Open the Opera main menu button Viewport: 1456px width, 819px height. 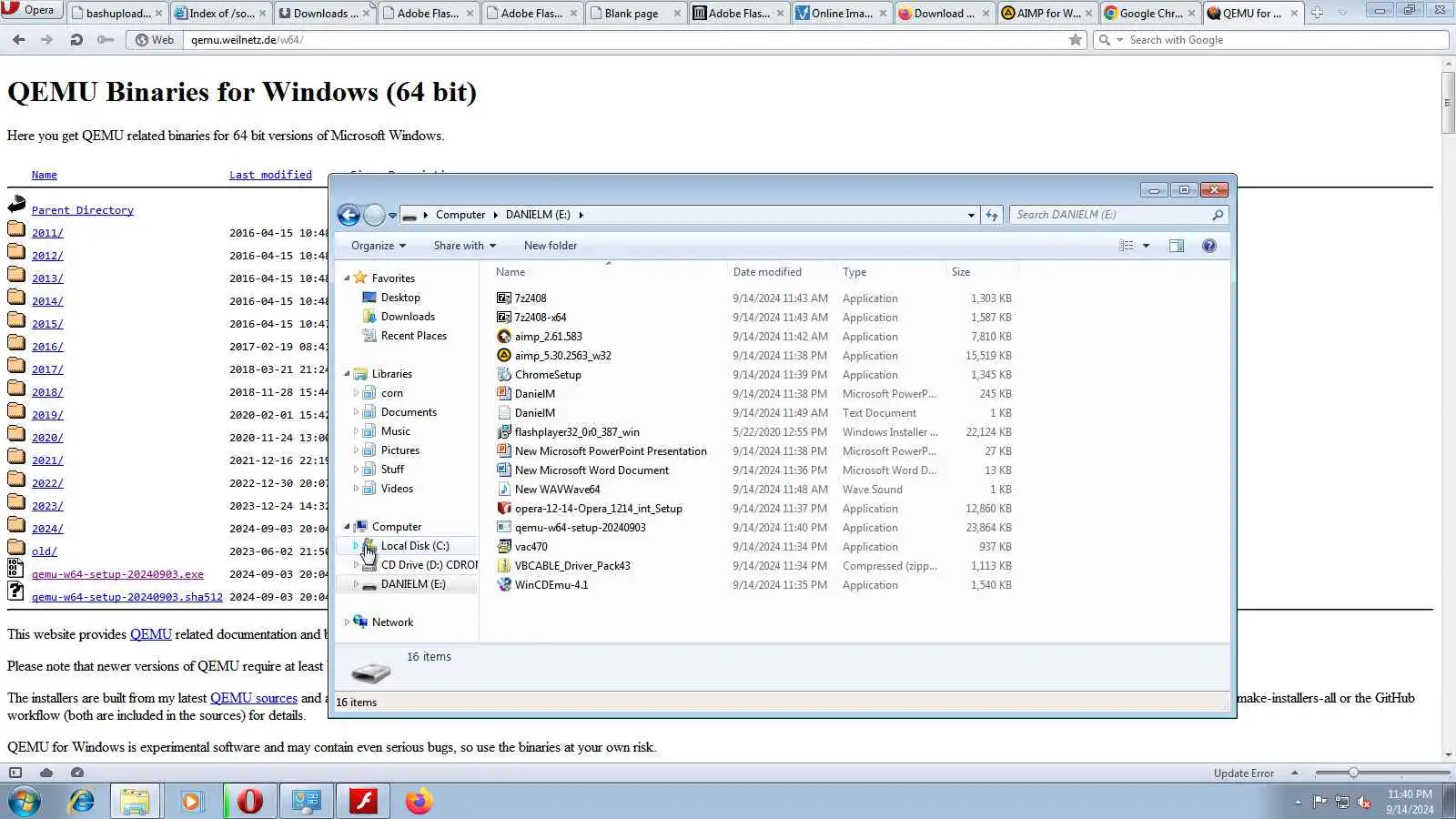coord(30,10)
